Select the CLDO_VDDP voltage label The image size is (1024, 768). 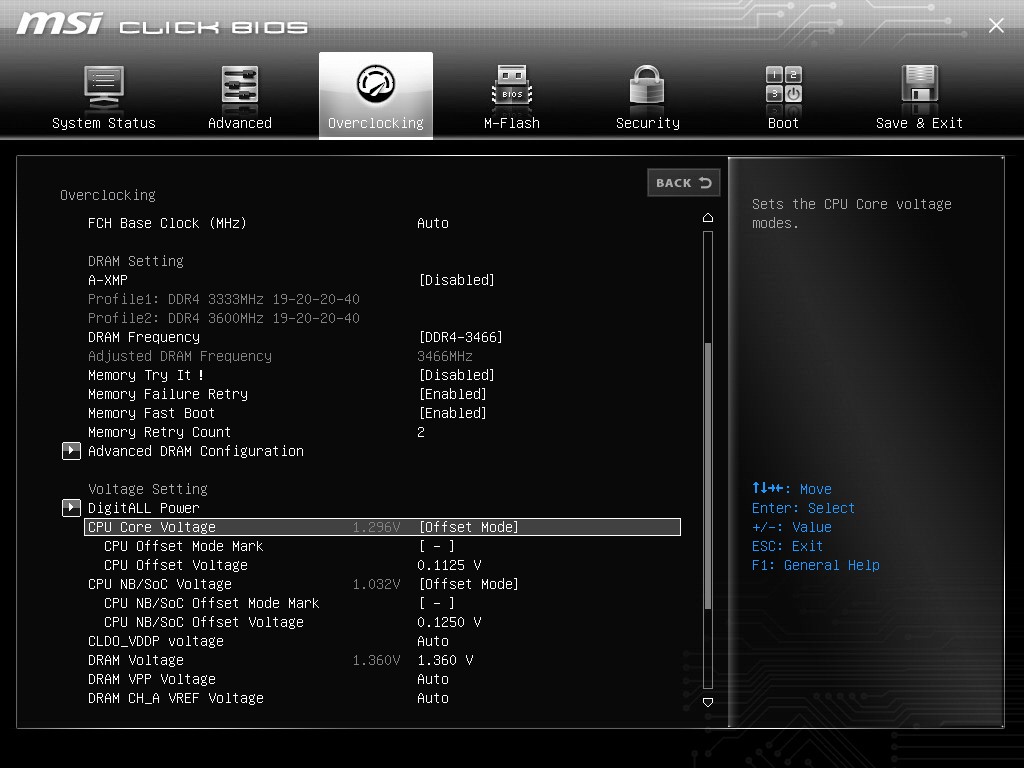(x=155, y=641)
